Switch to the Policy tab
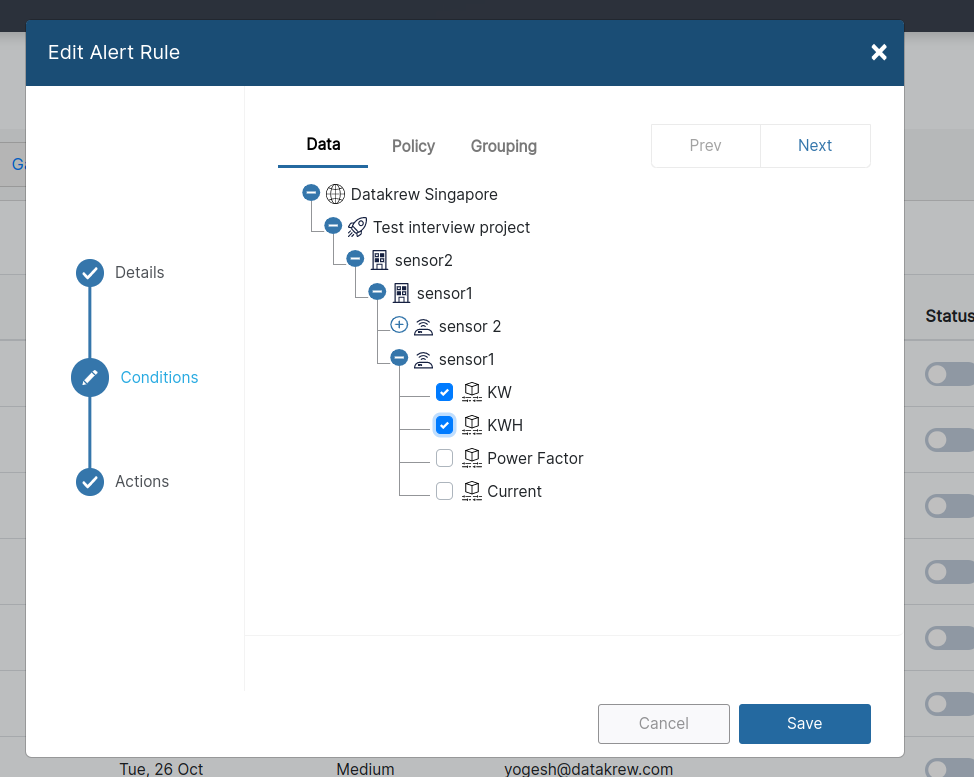Viewport: 974px width, 777px height. pyautogui.click(x=413, y=146)
